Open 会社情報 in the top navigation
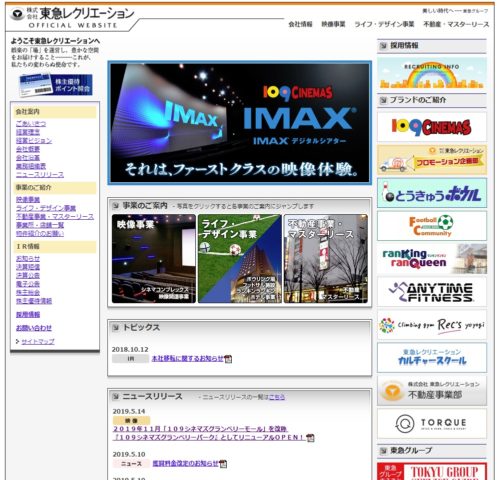The image size is (500, 480). coord(300,24)
